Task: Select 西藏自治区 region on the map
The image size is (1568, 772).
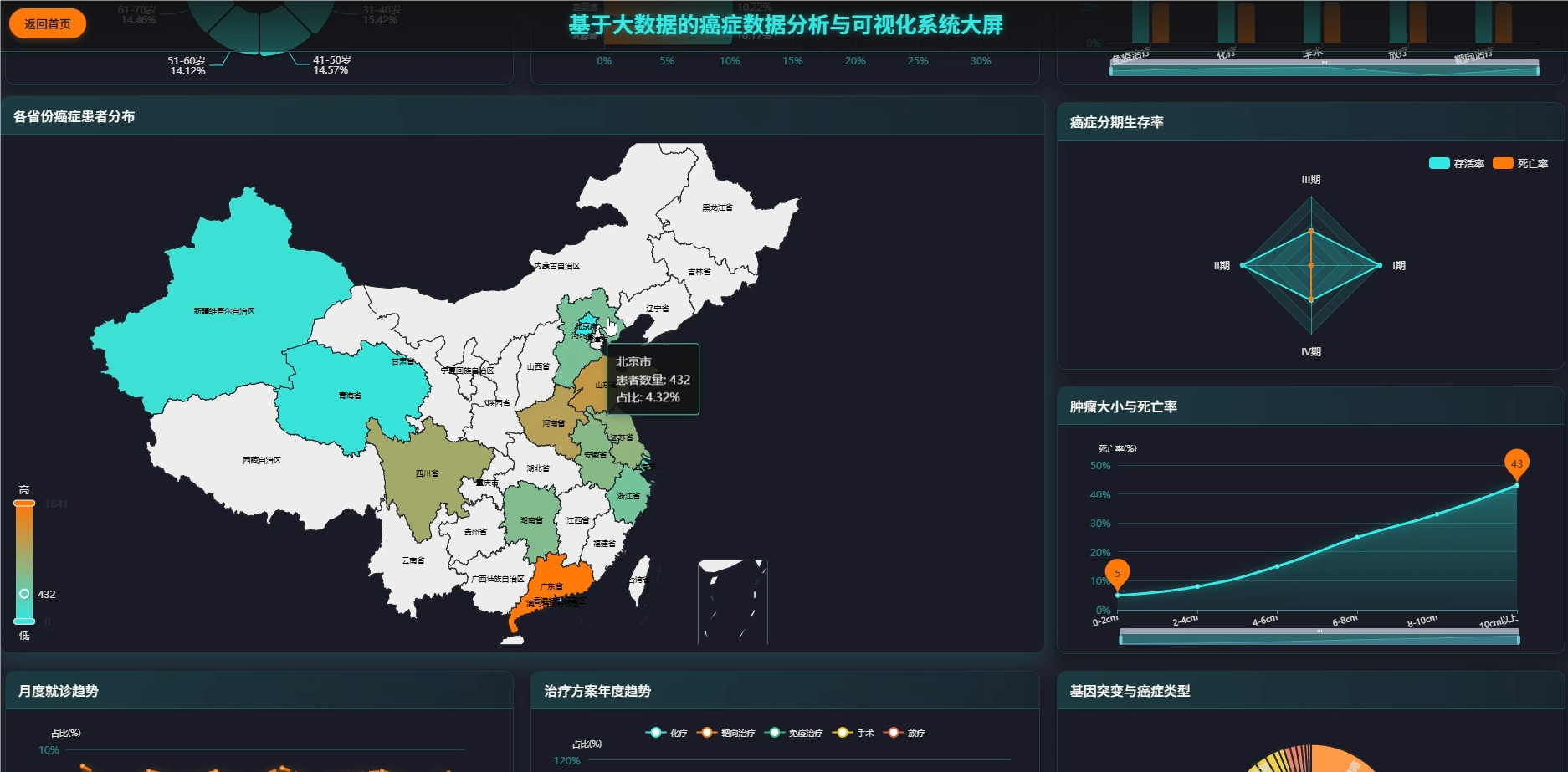Action: (x=262, y=460)
